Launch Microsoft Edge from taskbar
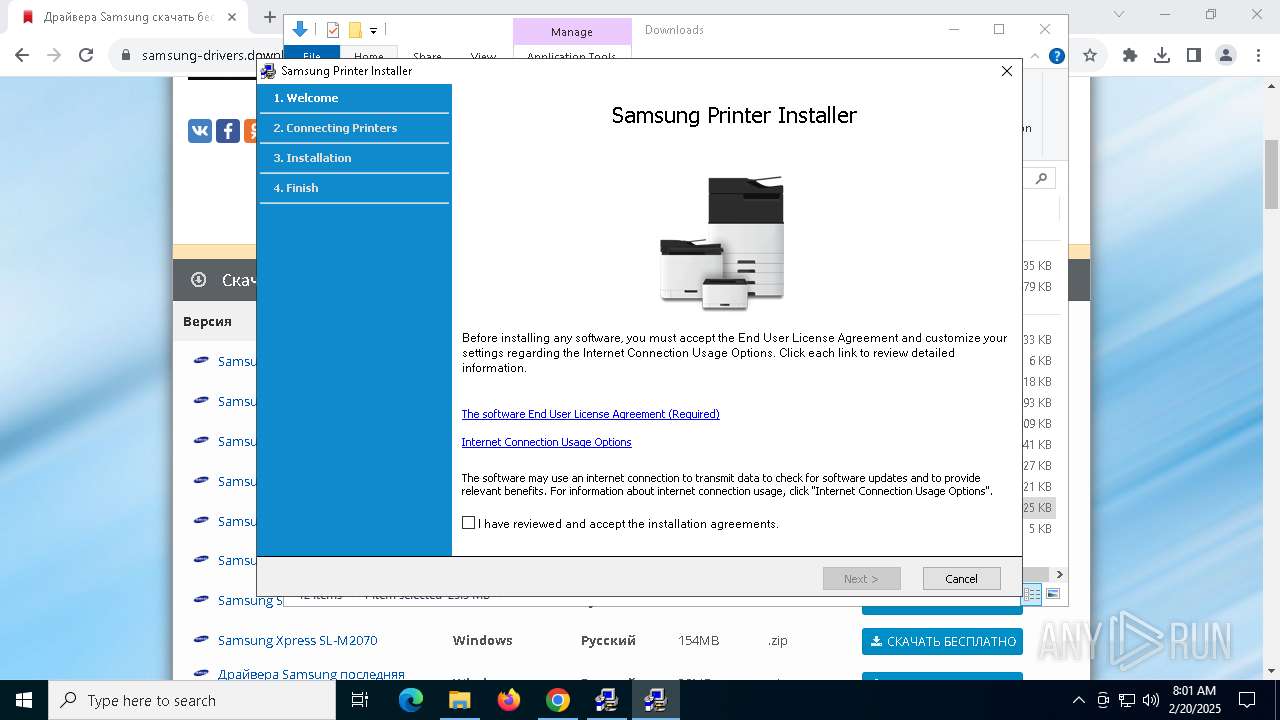The width and height of the screenshot is (1280, 720). click(411, 700)
